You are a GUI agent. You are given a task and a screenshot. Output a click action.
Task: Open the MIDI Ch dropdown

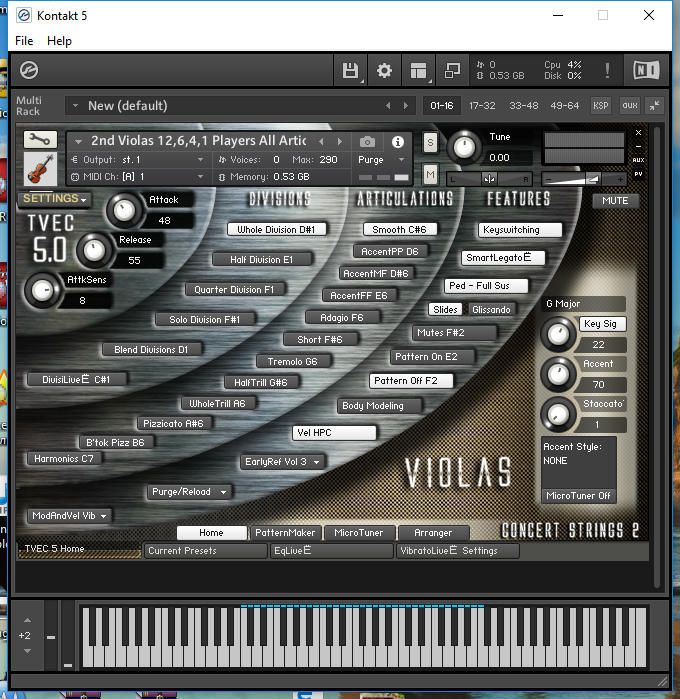pos(137,177)
